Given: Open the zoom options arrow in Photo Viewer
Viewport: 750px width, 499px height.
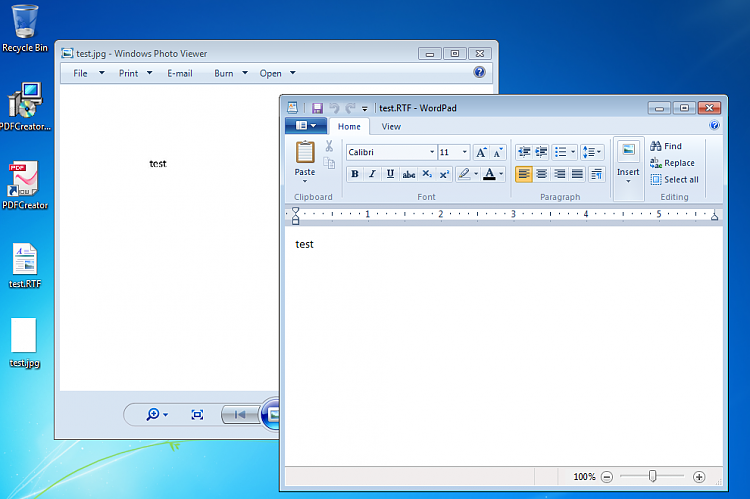Looking at the screenshot, I should click(x=165, y=415).
